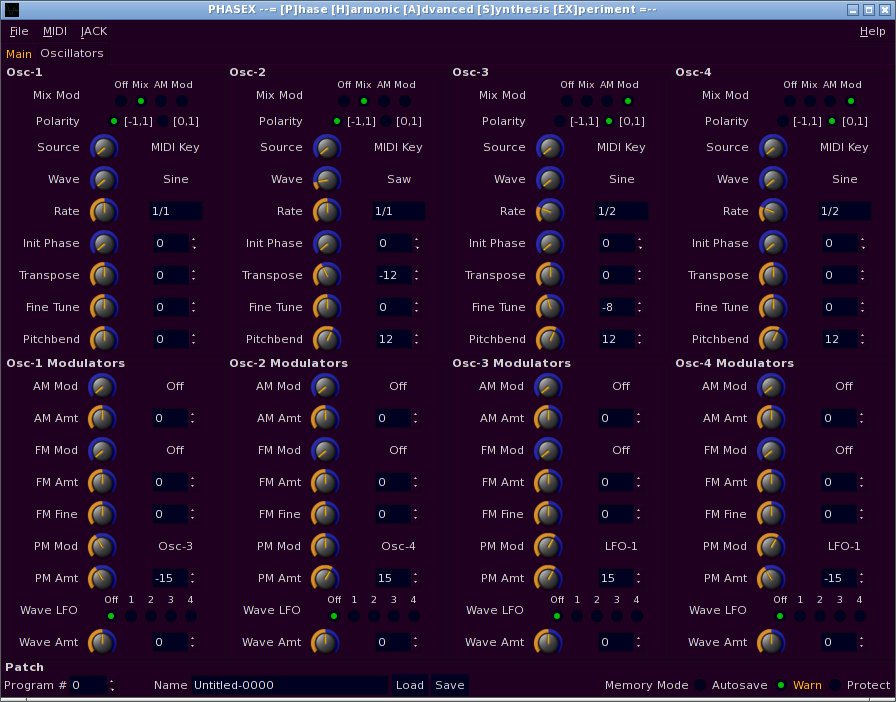Screen dimensions: 896x702
Task: Click the Osc-1 PM Mod knob
Action: click(102, 547)
